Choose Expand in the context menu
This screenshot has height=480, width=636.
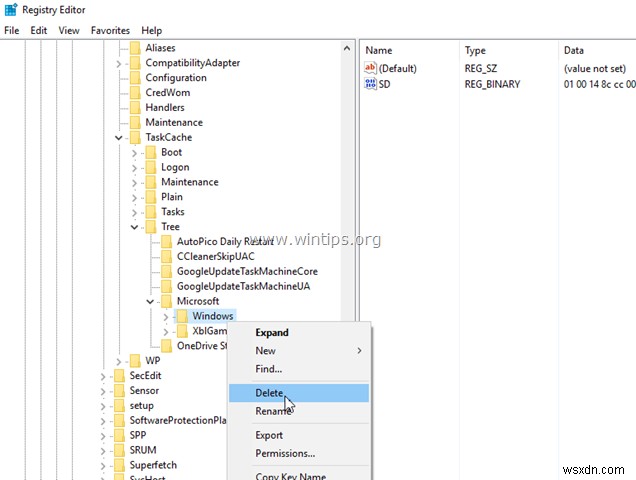click(x=299, y=333)
